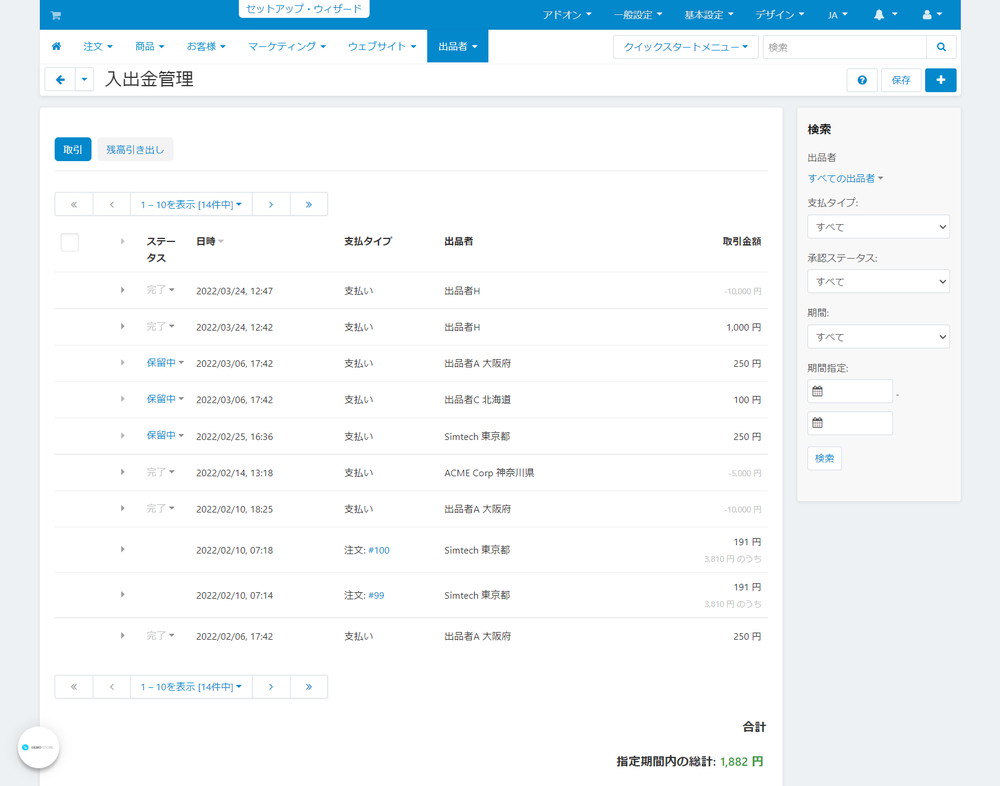Expand the 2022/03/24, 12:42 transaction row
The width and height of the screenshot is (1000, 786).
pyautogui.click(x=122, y=326)
